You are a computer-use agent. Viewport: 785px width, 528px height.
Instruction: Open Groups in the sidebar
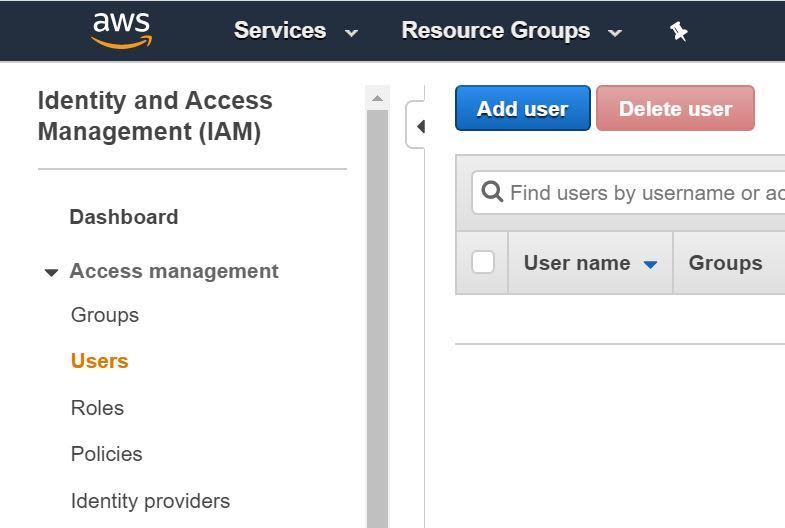tap(105, 315)
